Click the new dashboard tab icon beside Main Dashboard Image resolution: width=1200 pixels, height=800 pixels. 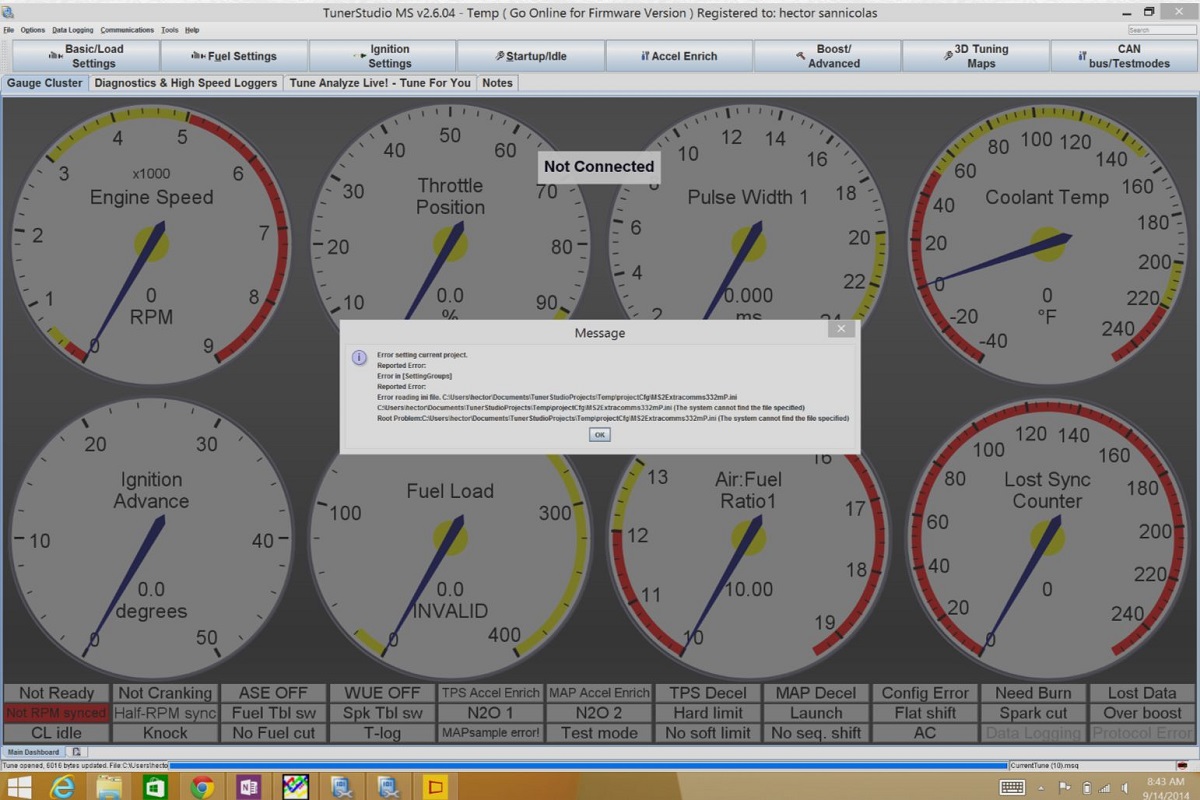[x=76, y=751]
